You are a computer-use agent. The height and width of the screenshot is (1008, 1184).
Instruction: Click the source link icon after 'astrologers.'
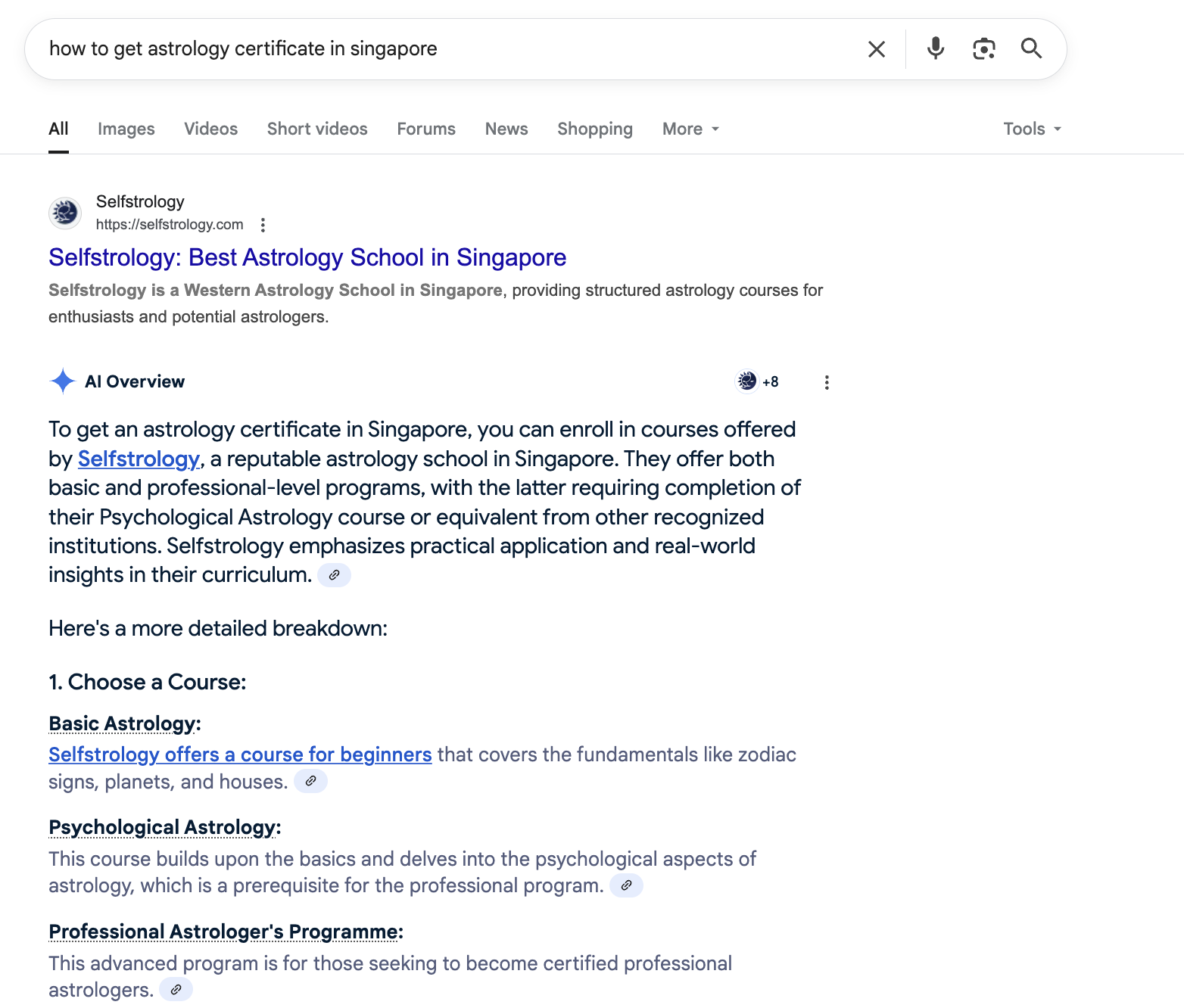(176, 990)
